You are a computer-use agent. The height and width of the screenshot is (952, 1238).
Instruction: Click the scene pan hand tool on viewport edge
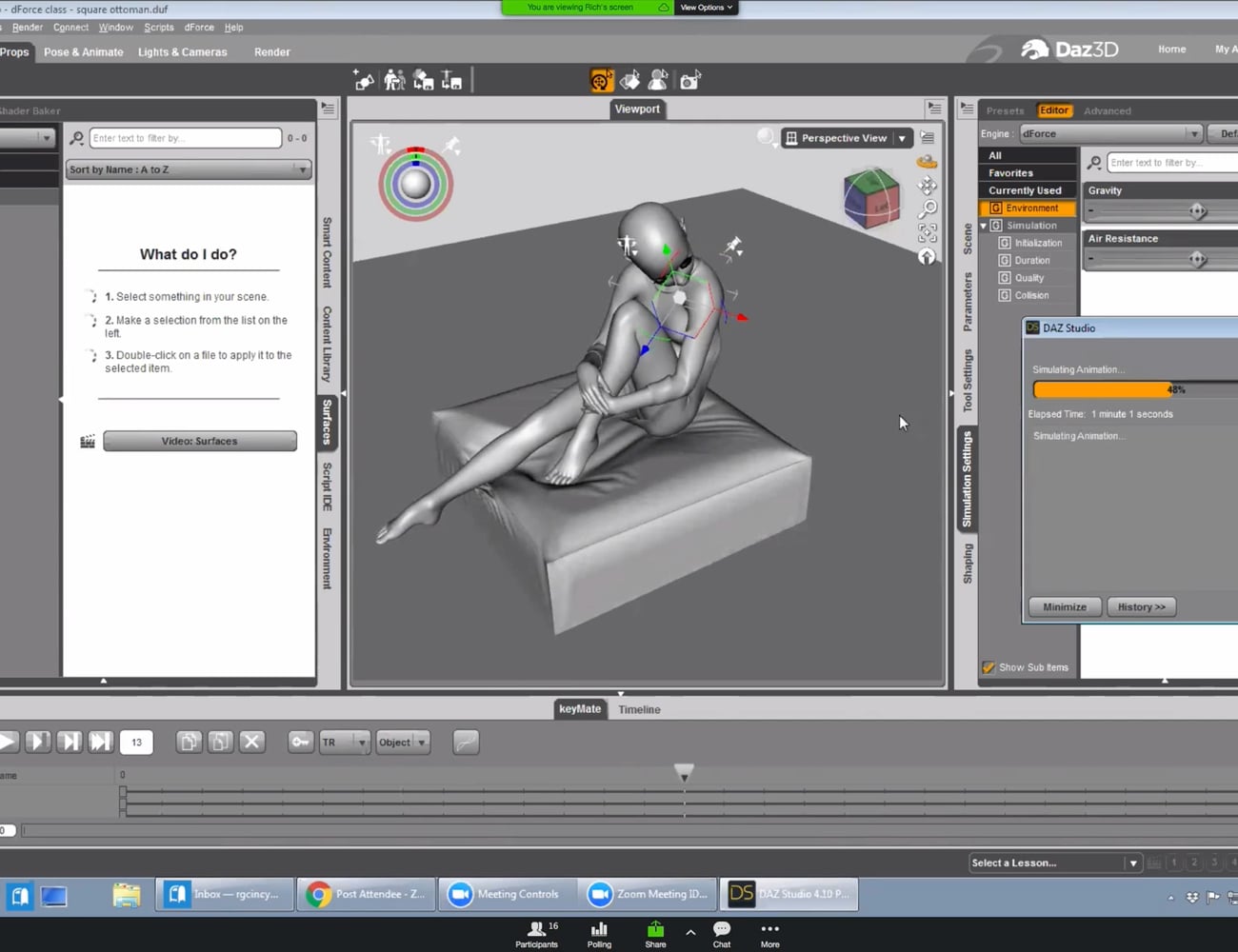click(927, 186)
